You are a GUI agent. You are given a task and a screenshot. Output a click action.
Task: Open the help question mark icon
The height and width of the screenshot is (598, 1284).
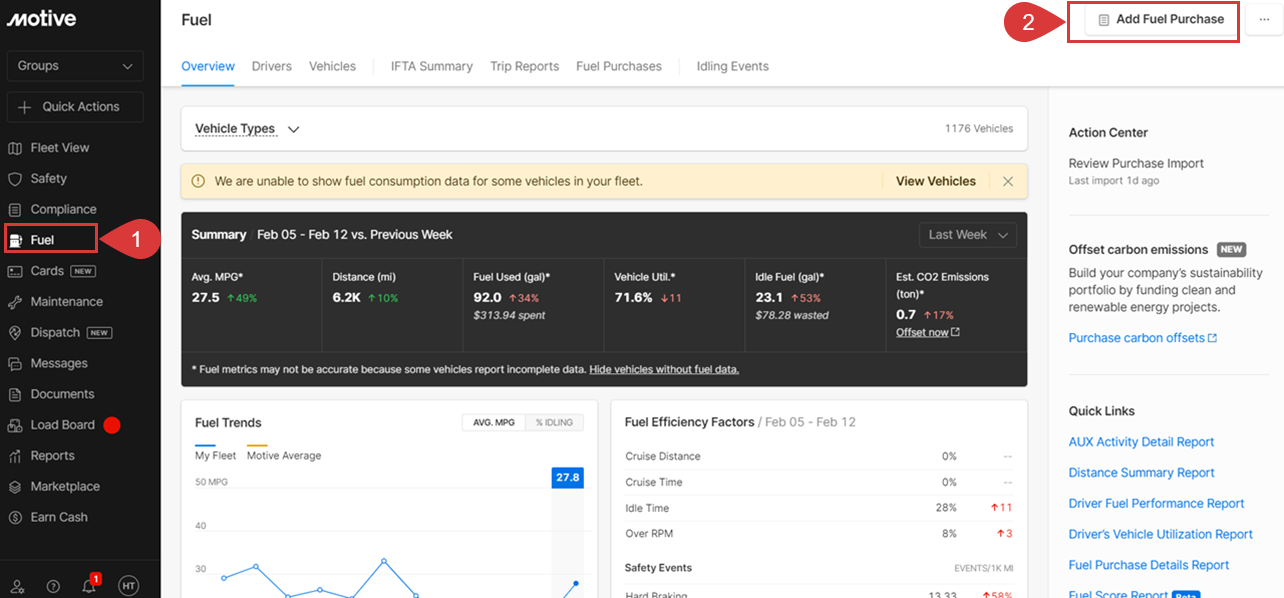(53, 586)
